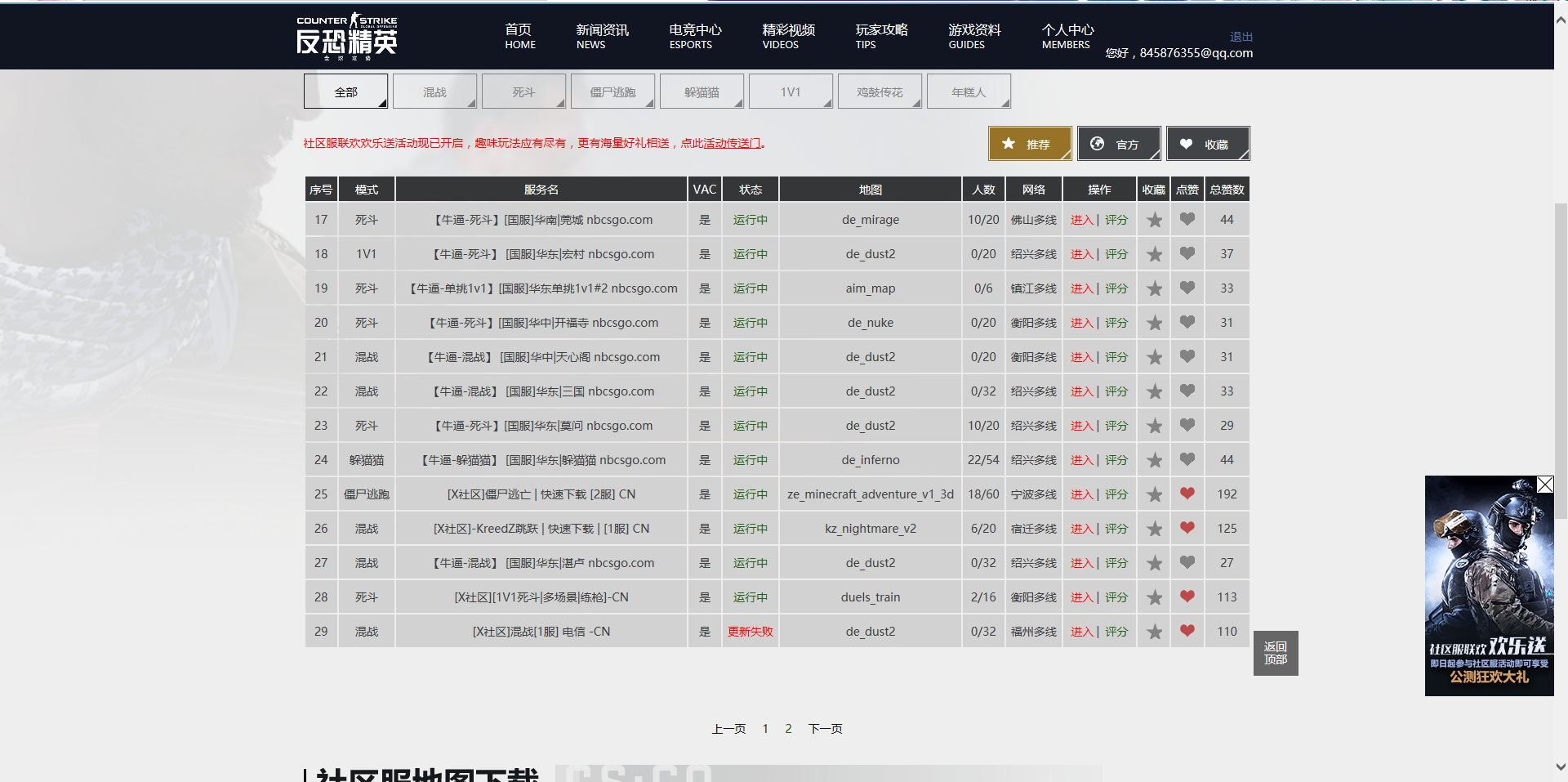Screen dimensions: 1568x782
Task: Go to page 2 in the pagination
Action: 788,728
